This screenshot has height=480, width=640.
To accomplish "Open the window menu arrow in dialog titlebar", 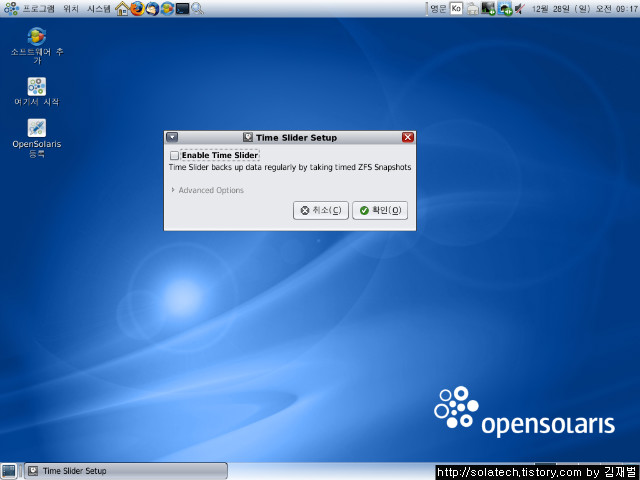I will [172, 137].
